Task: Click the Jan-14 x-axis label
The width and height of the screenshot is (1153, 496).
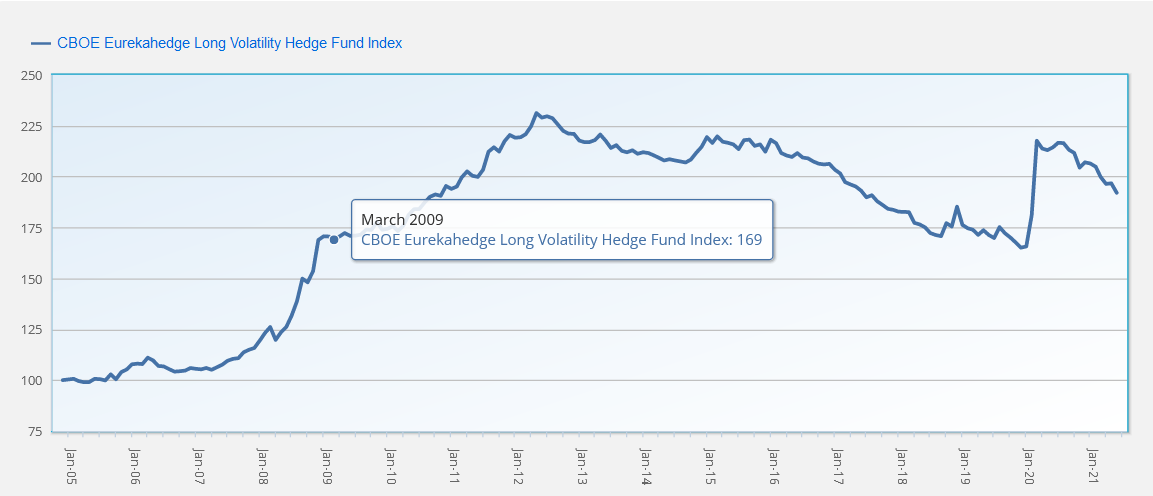Action: coord(645,464)
